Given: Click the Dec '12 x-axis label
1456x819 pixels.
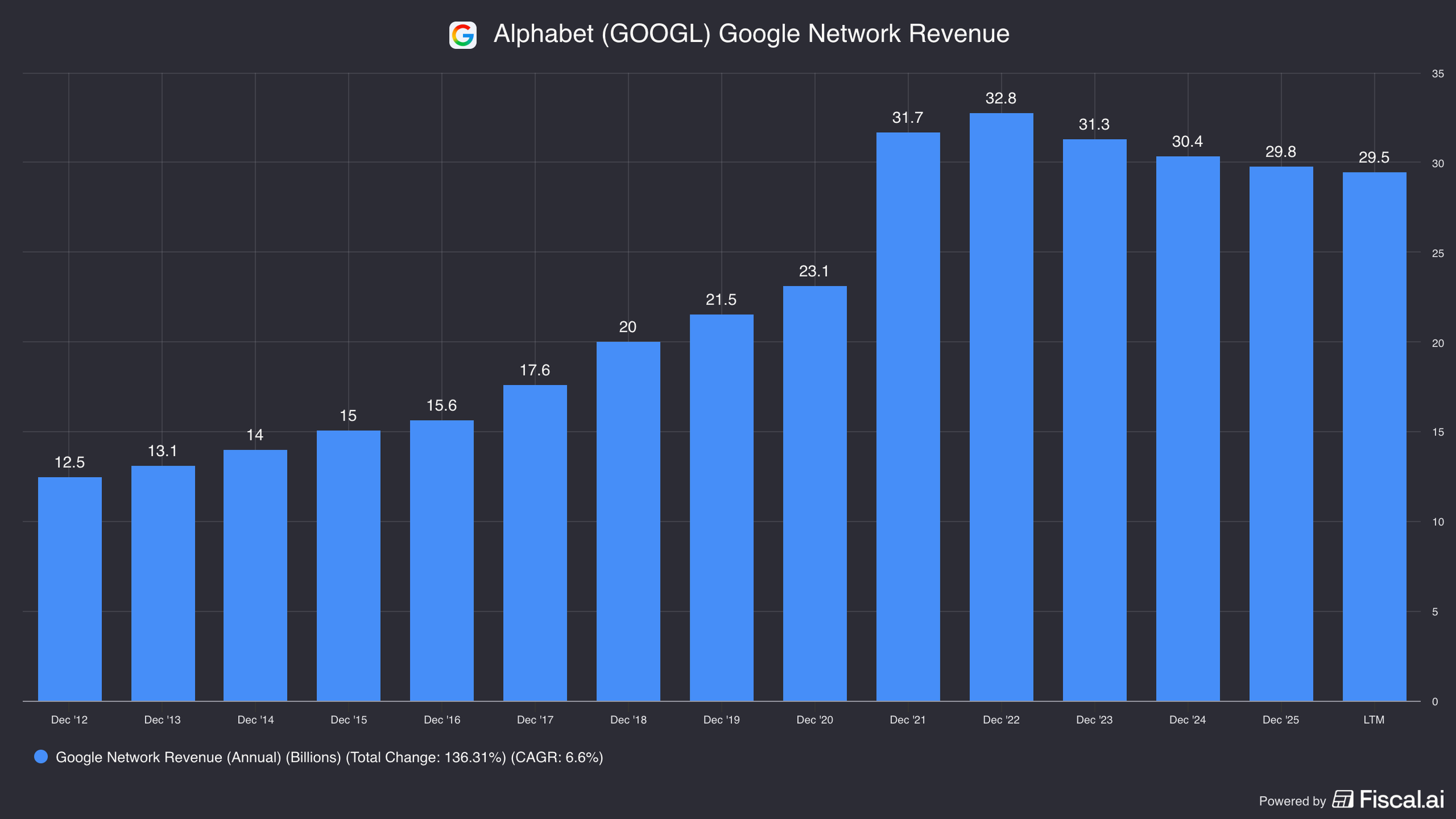Looking at the screenshot, I should coord(69,720).
